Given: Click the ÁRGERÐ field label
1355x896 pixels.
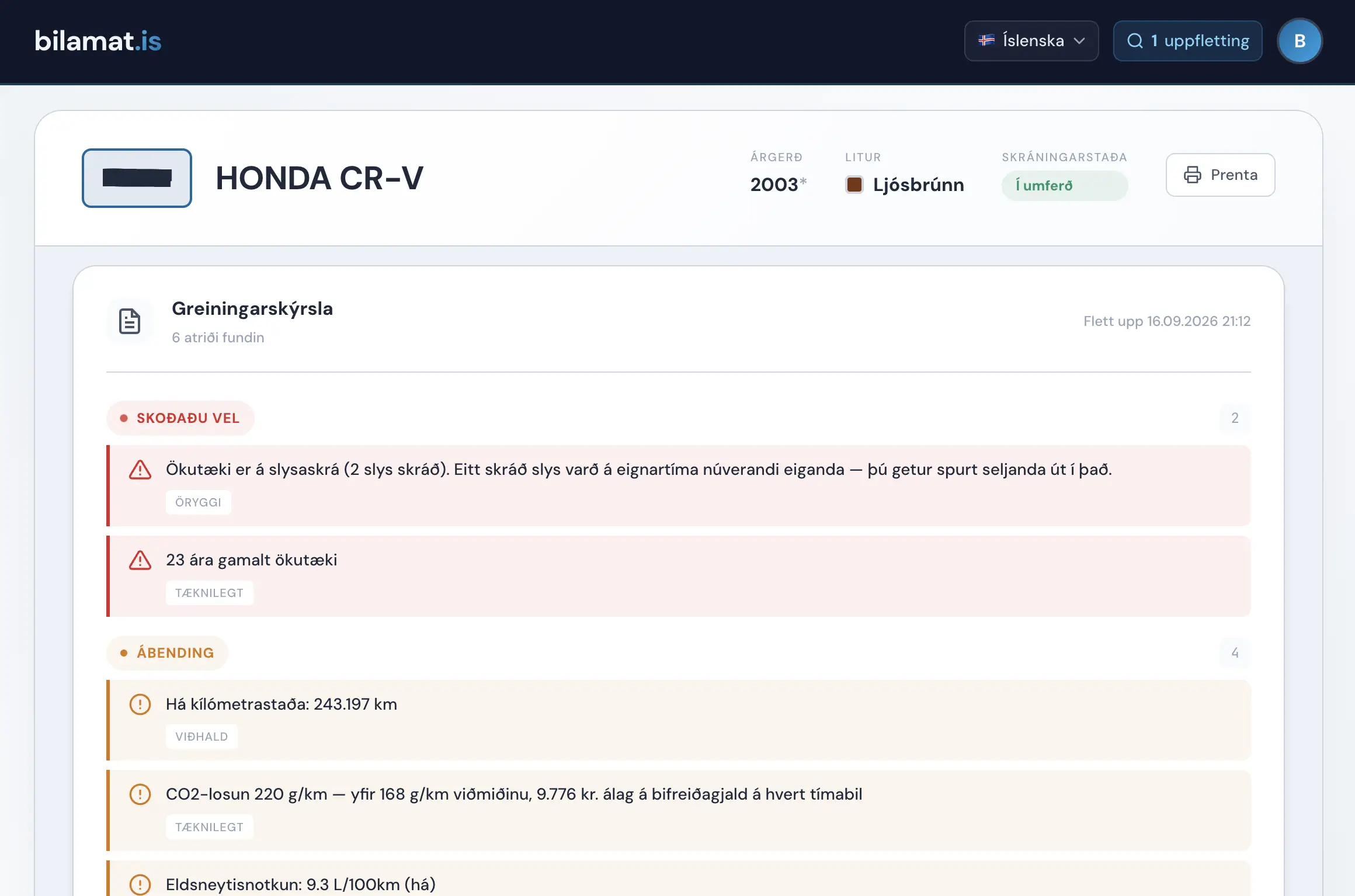Looking at the screenshot, I should click(776, 157).
